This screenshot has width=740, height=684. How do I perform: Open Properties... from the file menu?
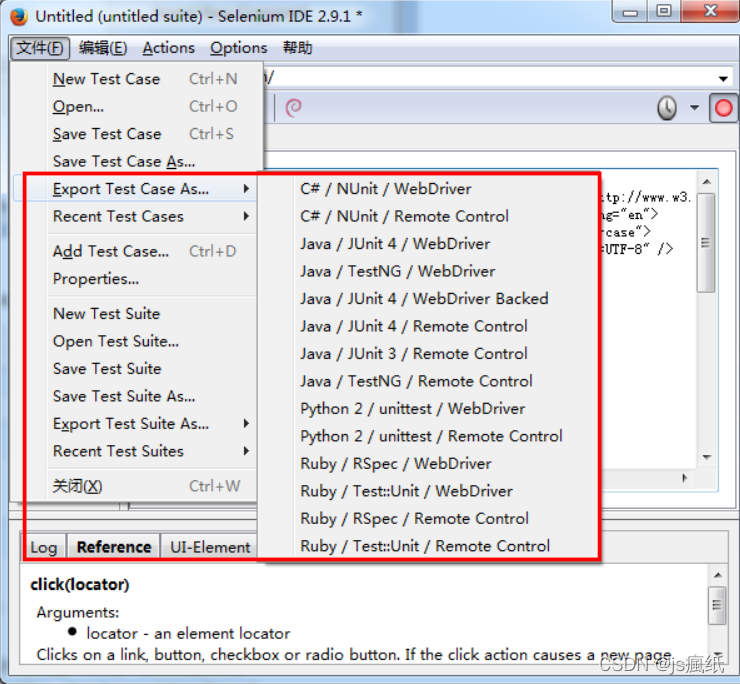click(x=137, y=279)
